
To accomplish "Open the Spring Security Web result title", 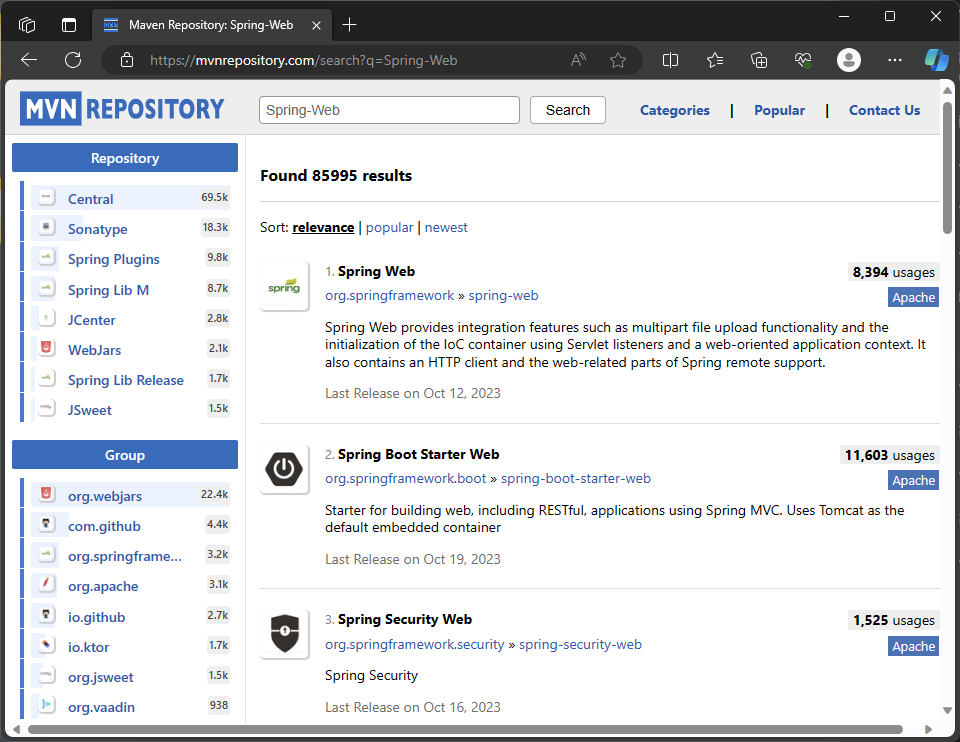I will point(405,620).
